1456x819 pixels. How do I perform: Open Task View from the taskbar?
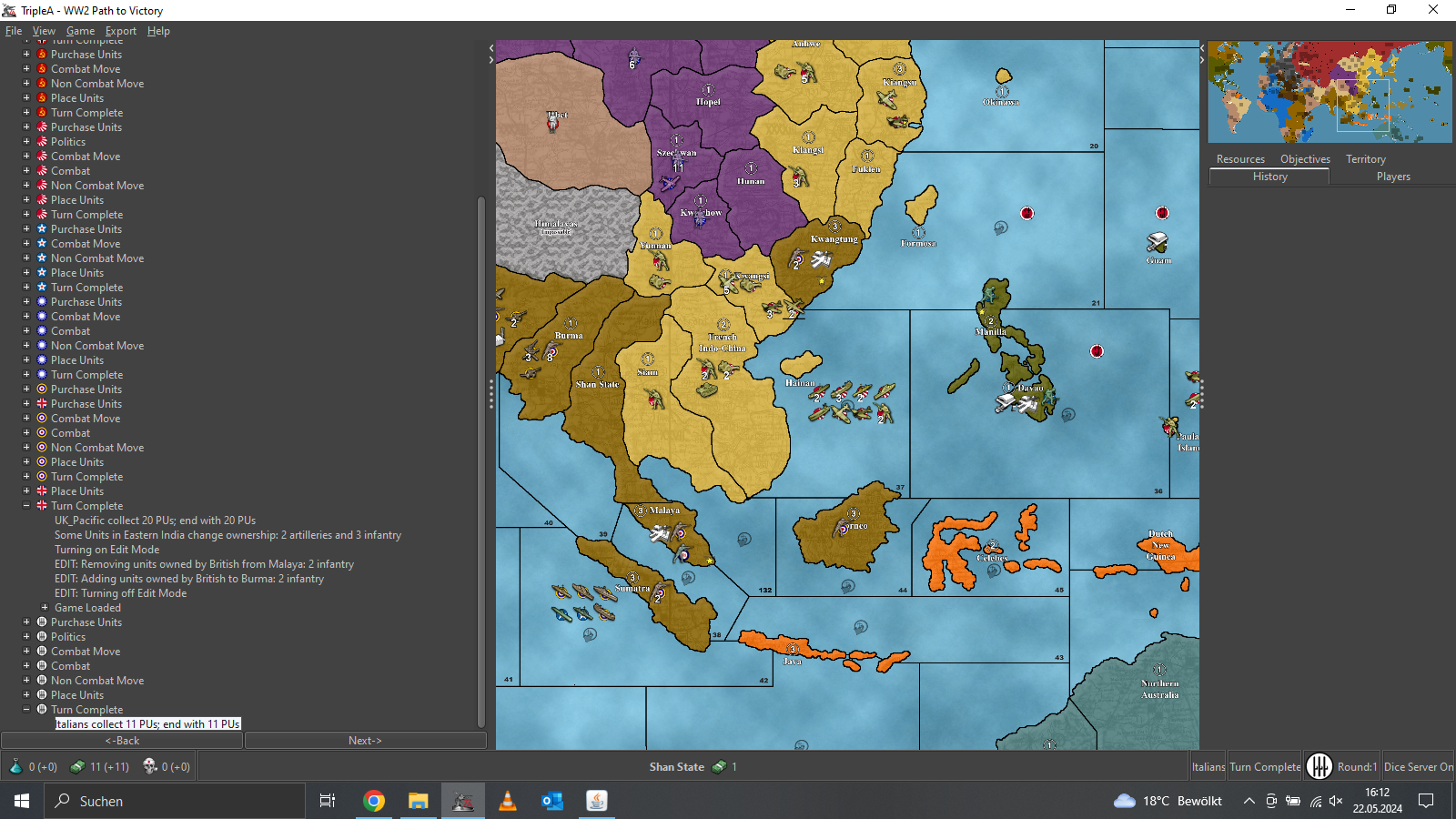(x=328, y=801)
